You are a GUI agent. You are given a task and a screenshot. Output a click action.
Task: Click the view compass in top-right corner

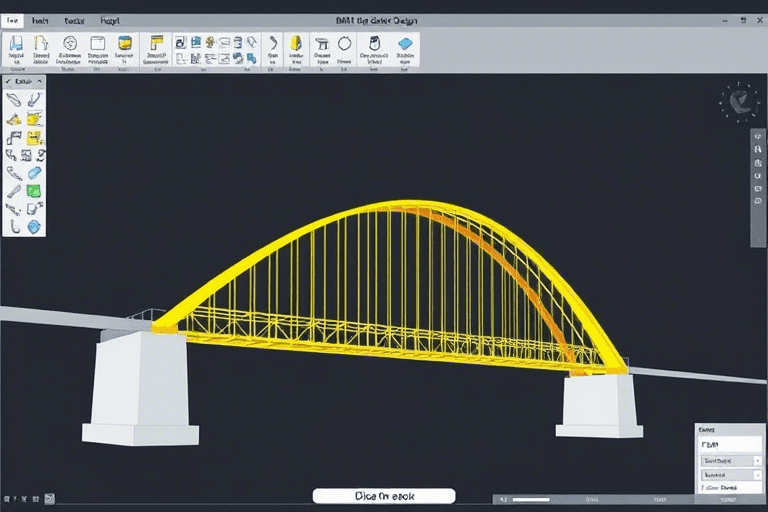(741, 101)
